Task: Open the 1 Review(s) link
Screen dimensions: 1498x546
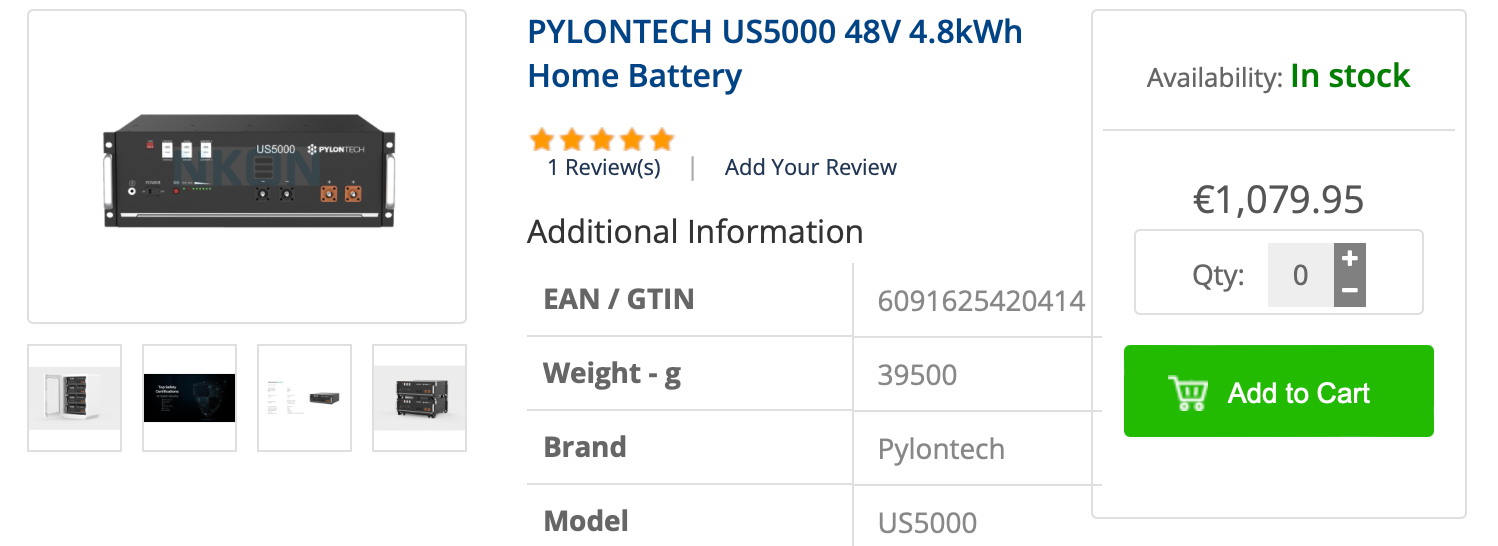Action: click(x=604, y=167)
